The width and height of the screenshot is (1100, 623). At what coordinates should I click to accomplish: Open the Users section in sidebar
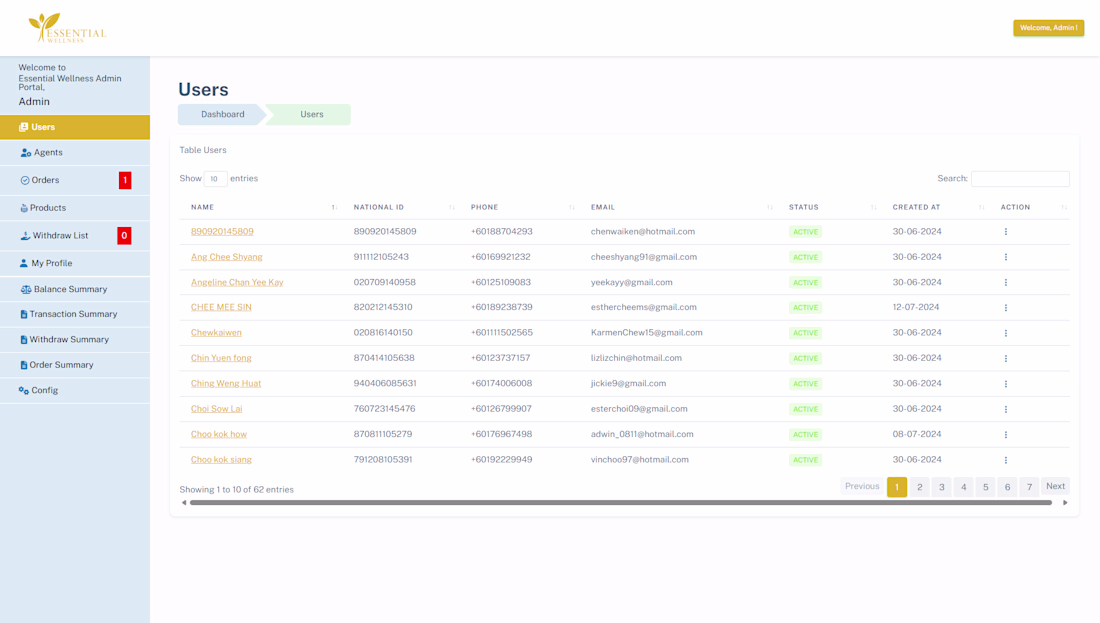click(74, 127)
